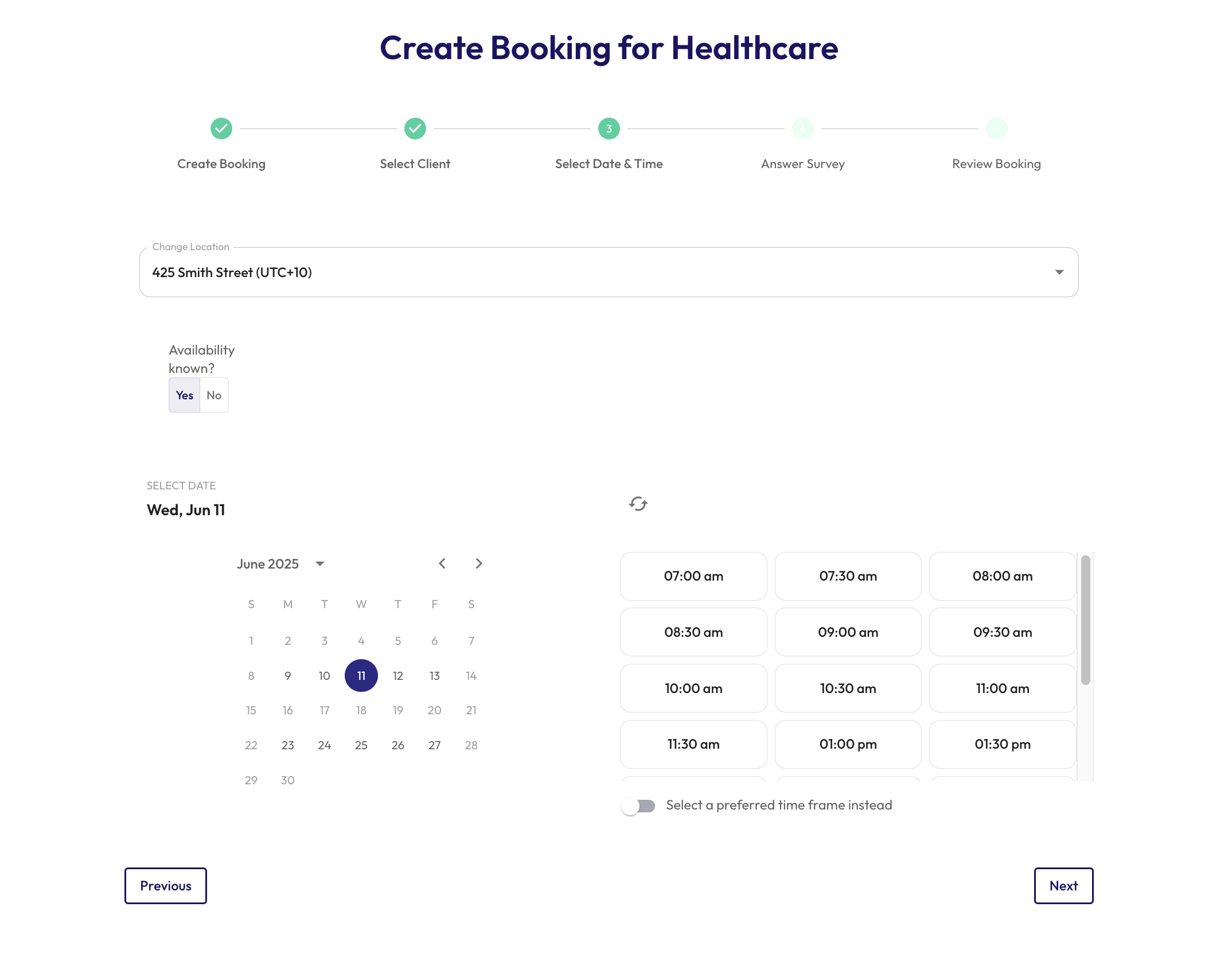Expand the June 2025 month picker
The width and height of the screenshot is (1232, 965).
[320, 563]
